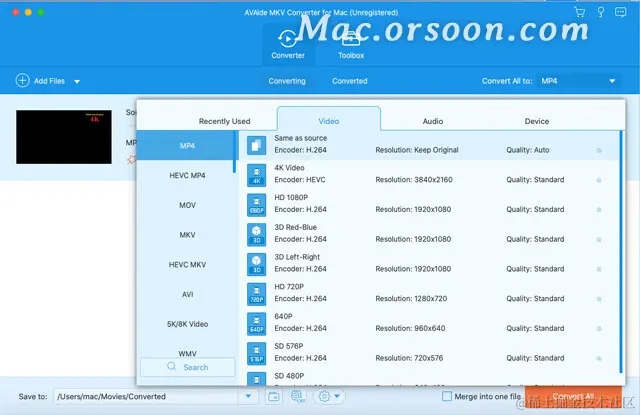Select the SD 576P preset icon
Image resolution: width=640 pixels, height=415 pixels.
(256, 353)
